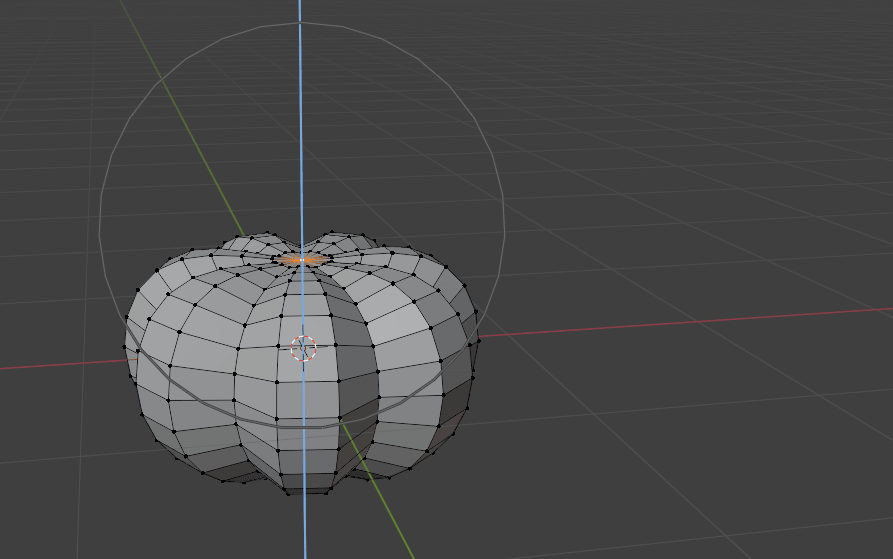Select the vertex immediately right of 3D cursor
Image resolution: width=893 pixels, height=559 pixels.
tap(336, 345)
